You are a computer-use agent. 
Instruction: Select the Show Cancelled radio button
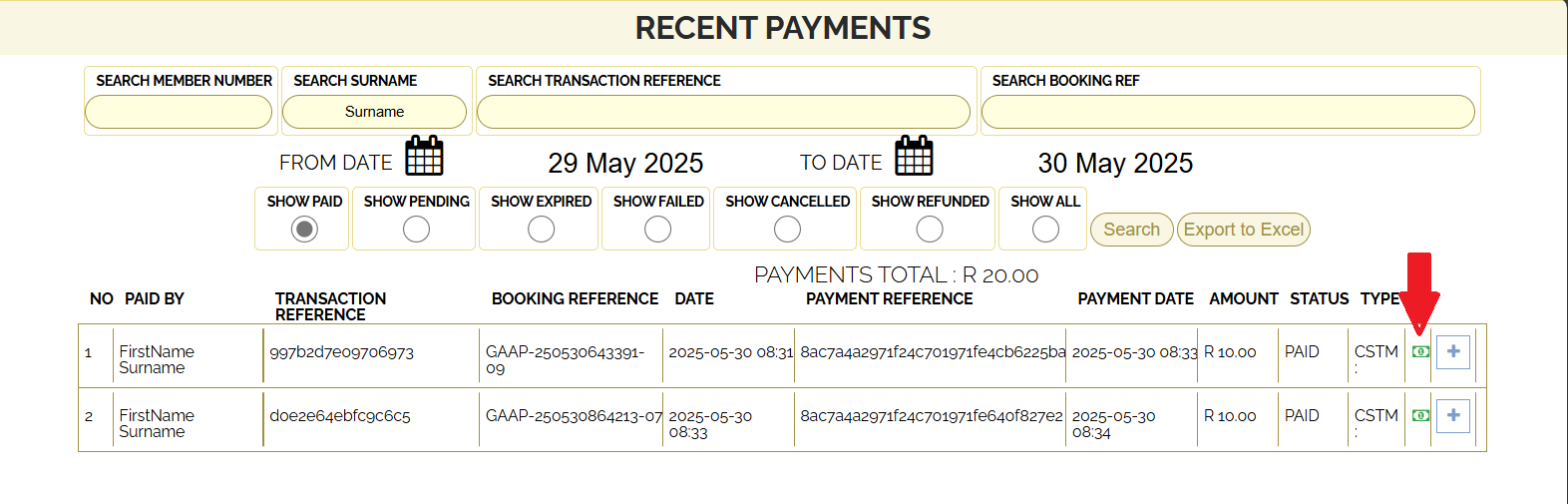(787, 230)
